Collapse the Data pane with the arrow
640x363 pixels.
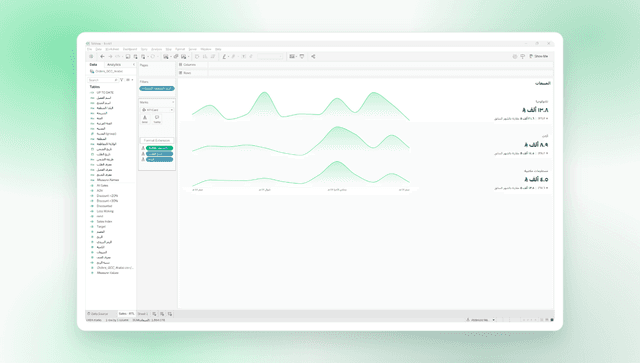click(x=133, y=65)
